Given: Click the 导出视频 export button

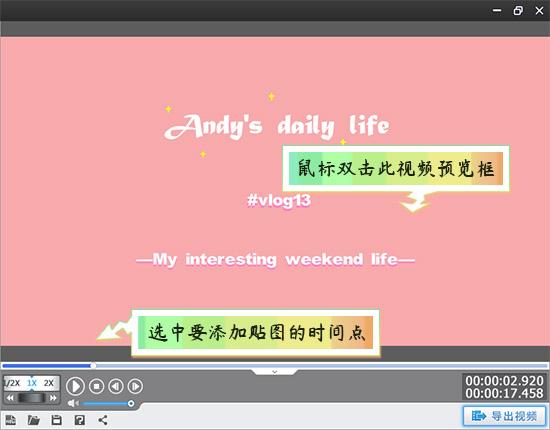Looking at the screenshot, I should (x=504, y=416).
